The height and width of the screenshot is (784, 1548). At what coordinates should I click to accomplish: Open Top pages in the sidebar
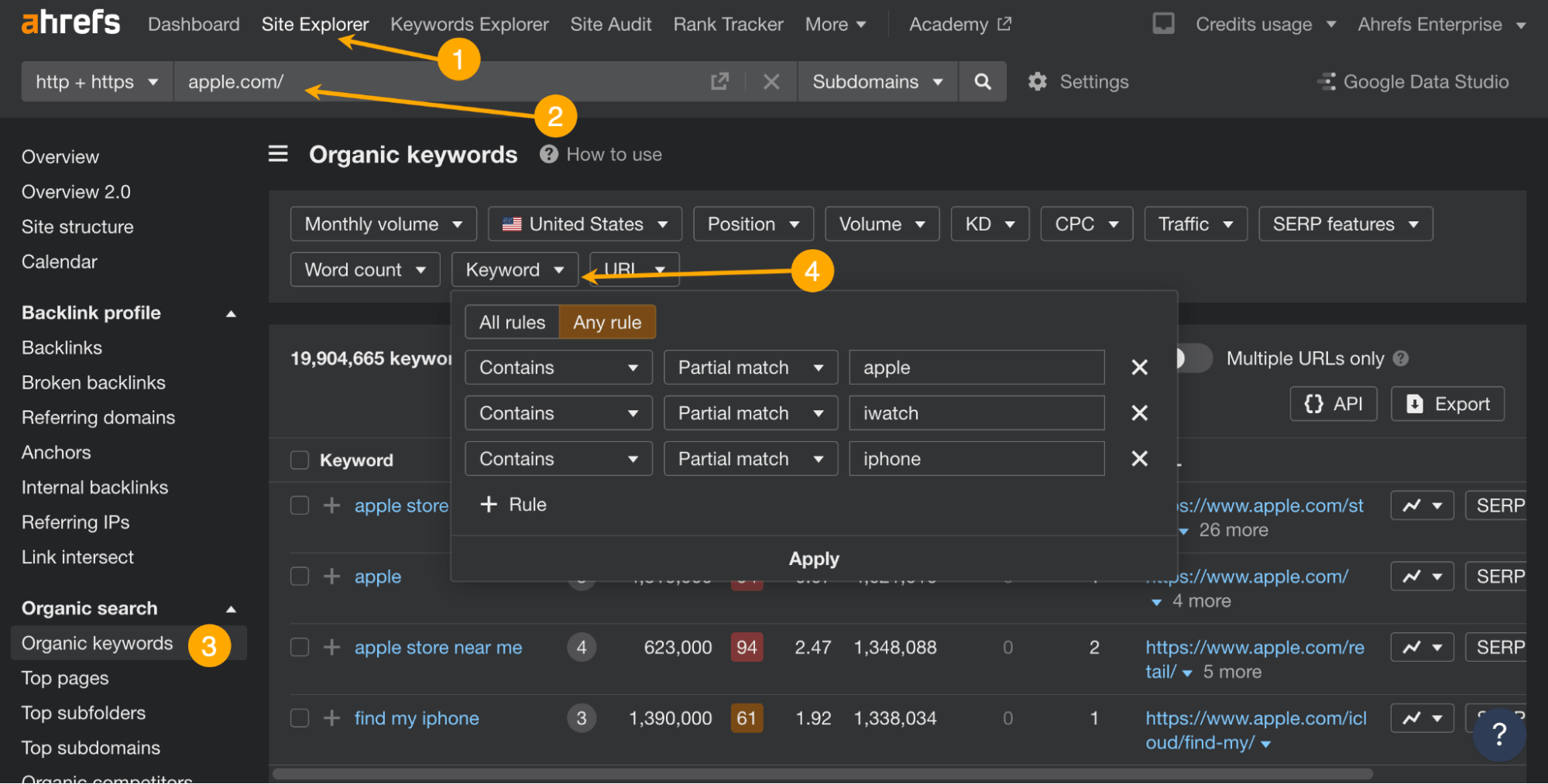pyautogui.click(x=65, y=679)
